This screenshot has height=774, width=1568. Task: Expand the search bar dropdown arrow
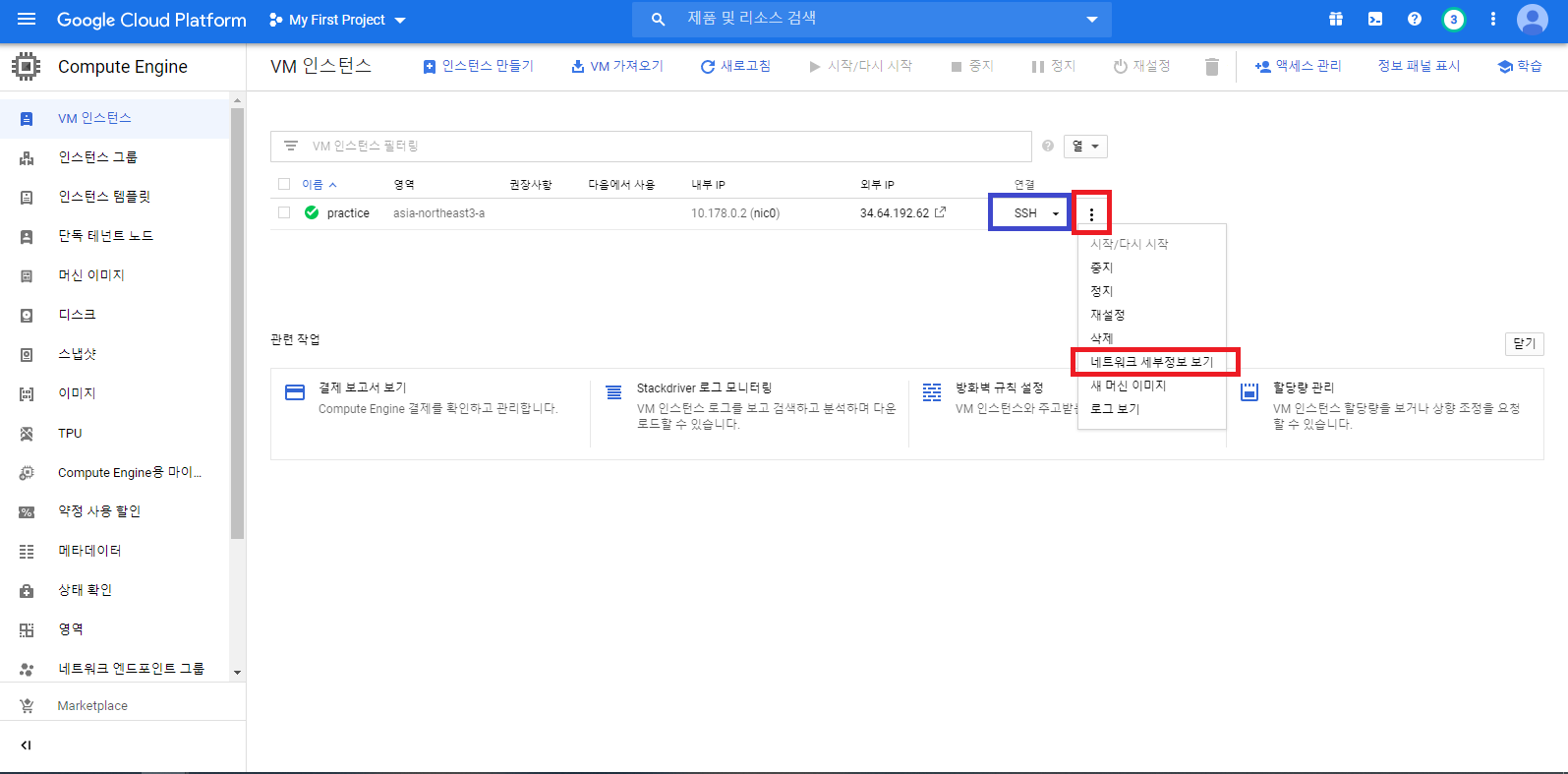1092,20
